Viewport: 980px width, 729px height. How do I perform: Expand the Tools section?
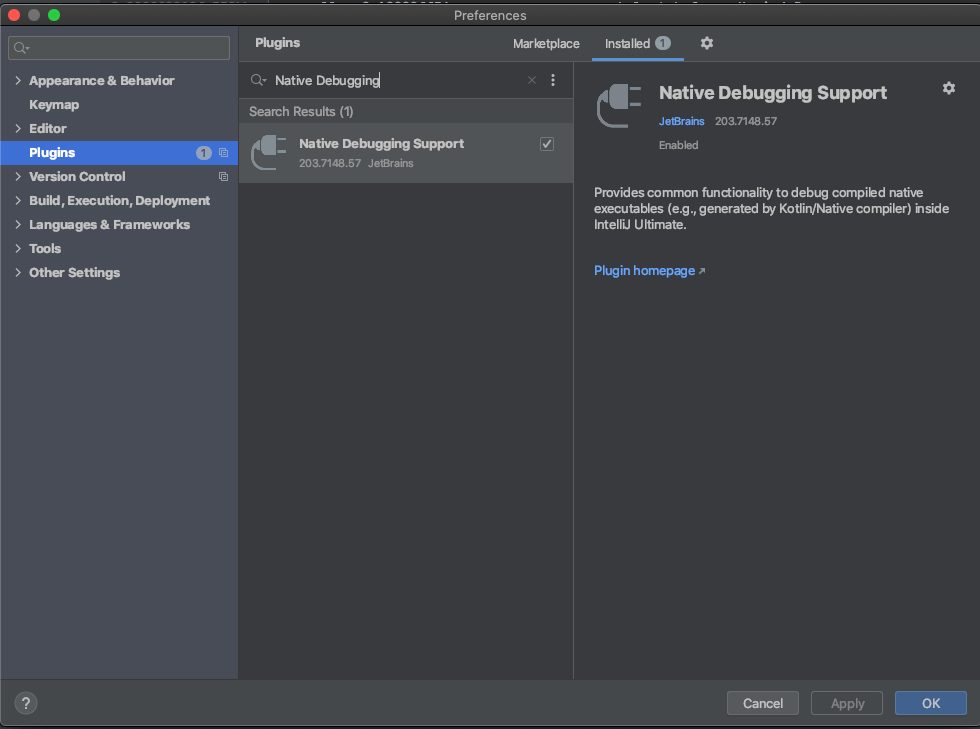[18, 248]
